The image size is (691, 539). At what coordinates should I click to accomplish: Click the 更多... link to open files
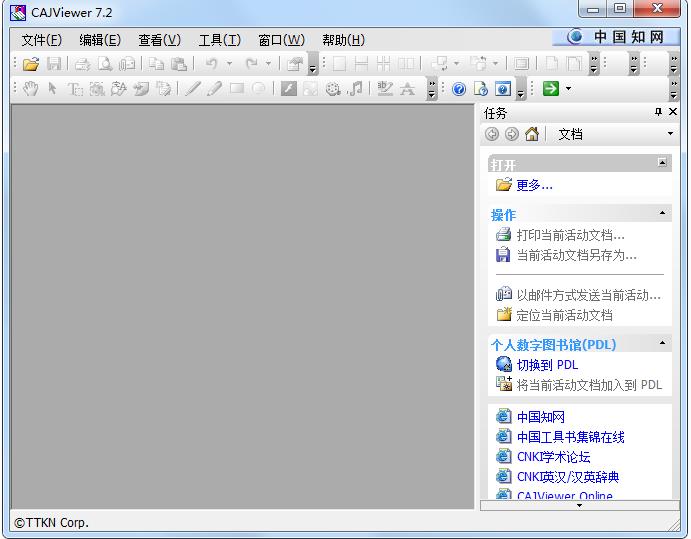click(534, 185)
